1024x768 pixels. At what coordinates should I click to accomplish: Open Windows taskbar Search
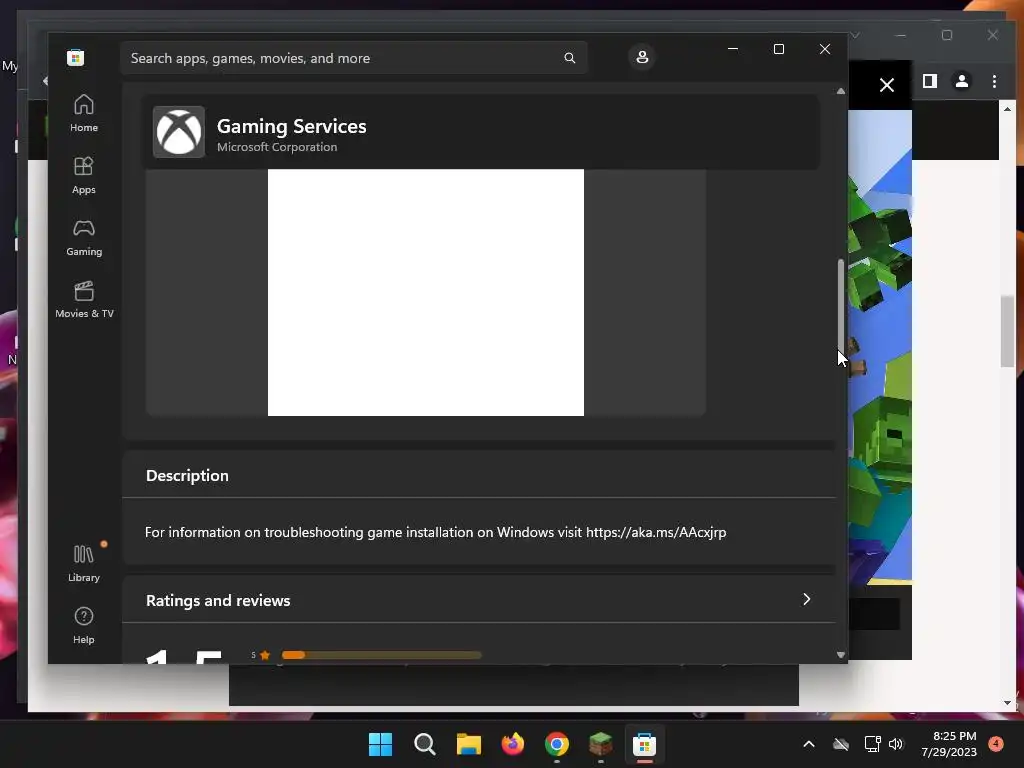click(x=424, y=744)
